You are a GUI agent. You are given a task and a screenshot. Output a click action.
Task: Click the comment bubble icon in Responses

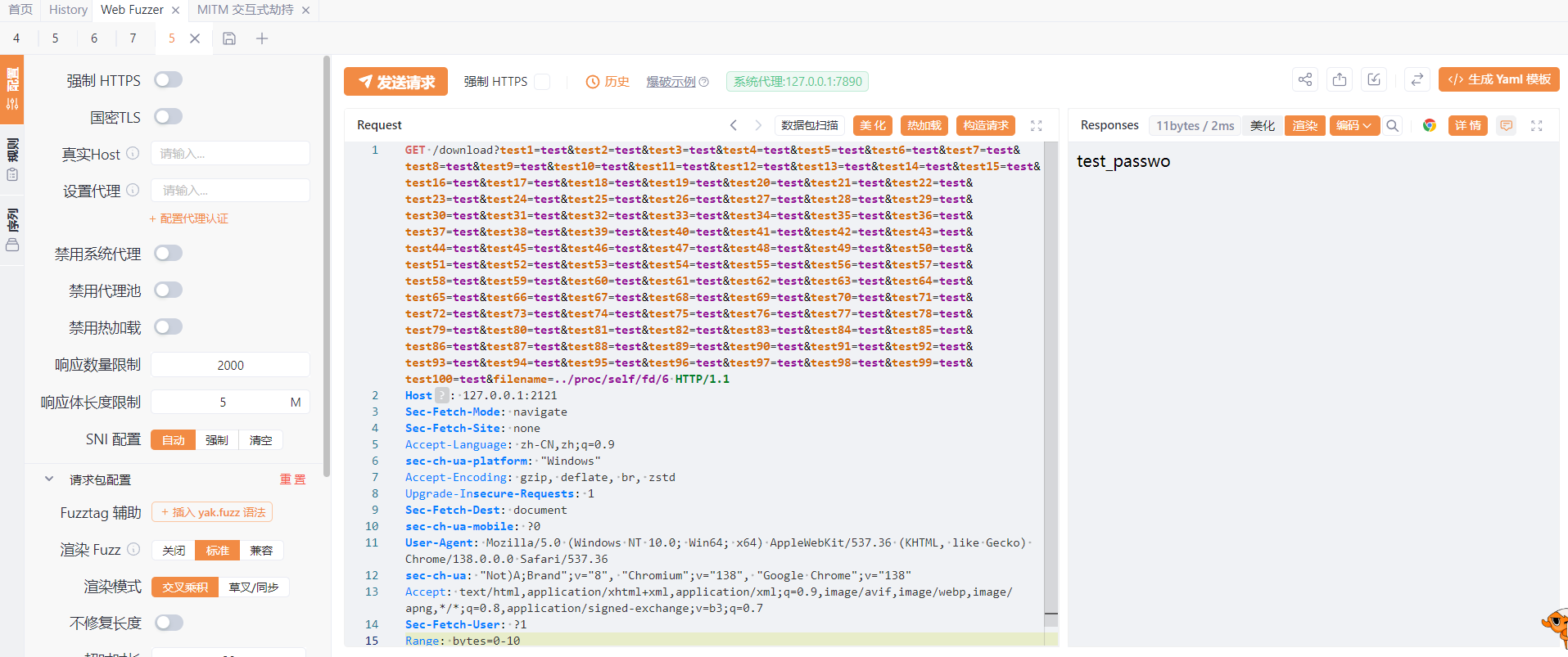click(x=1506, y=125)
